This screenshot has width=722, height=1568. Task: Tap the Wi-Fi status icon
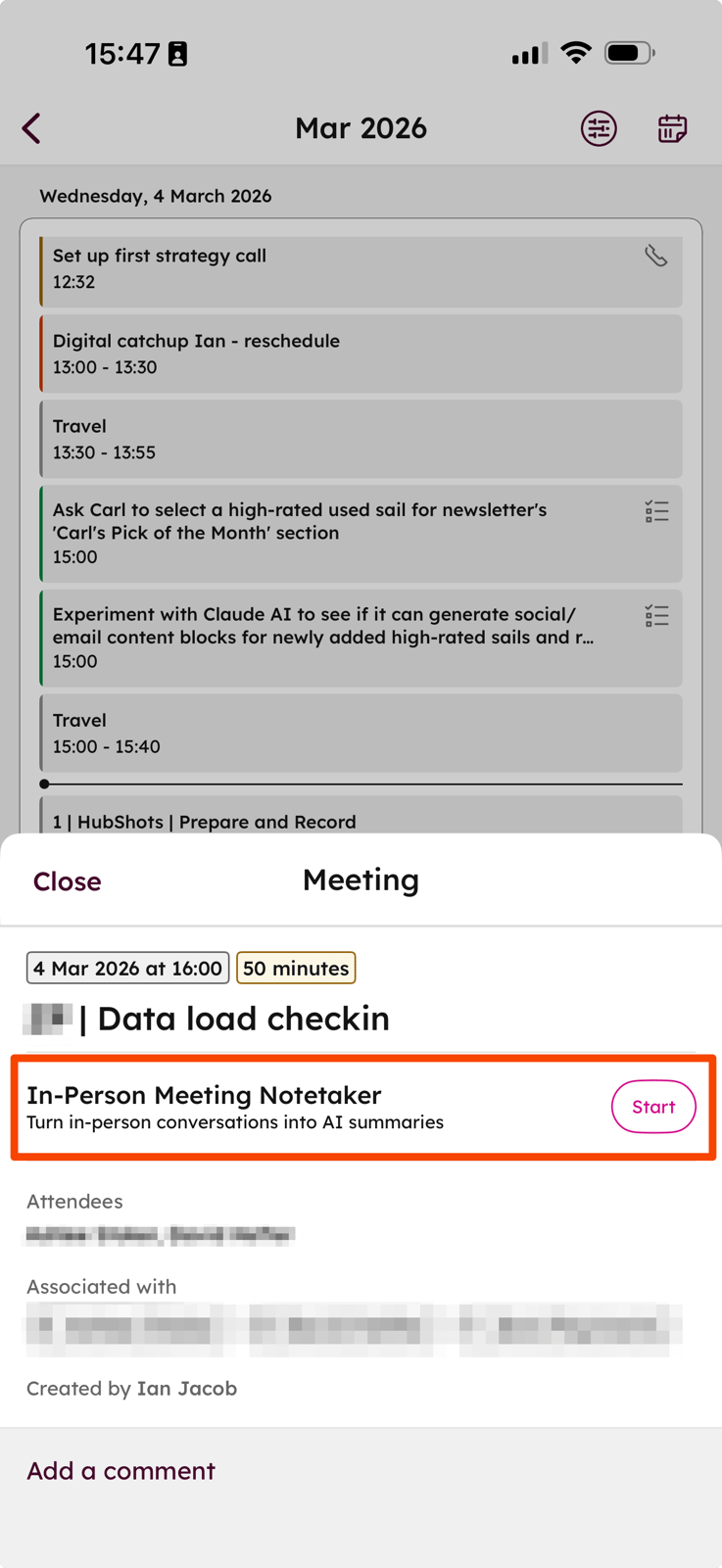point(576,53)
